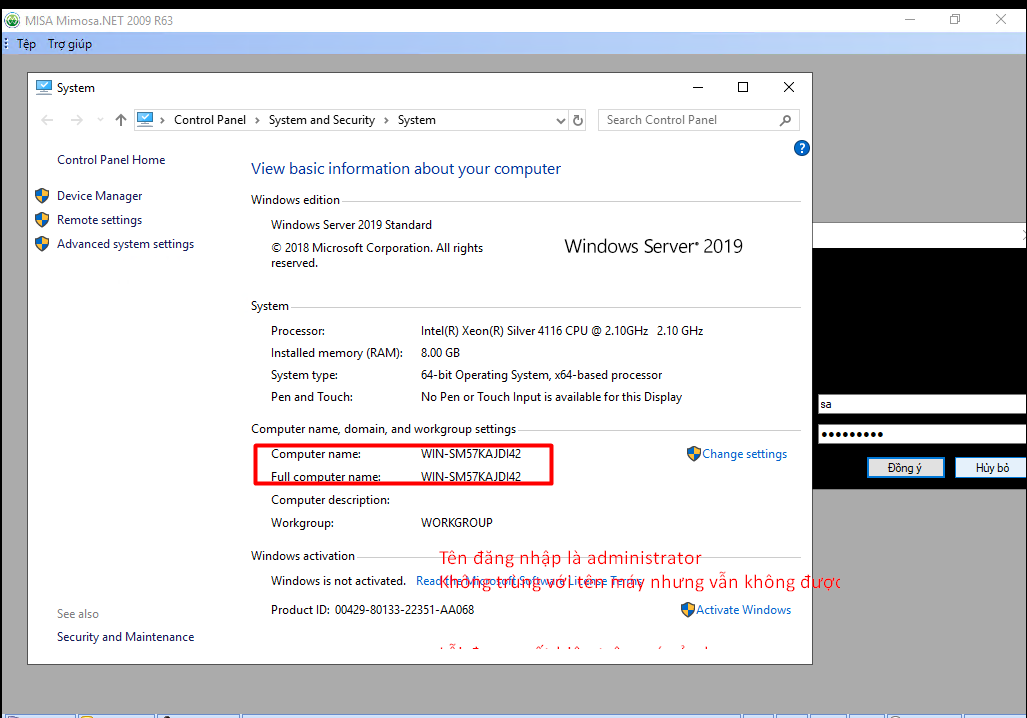Screen dimensions: 1027x718
Task: Click the refresh icon beside address bar
Action: pyautogui.click(x=578, y=120)
